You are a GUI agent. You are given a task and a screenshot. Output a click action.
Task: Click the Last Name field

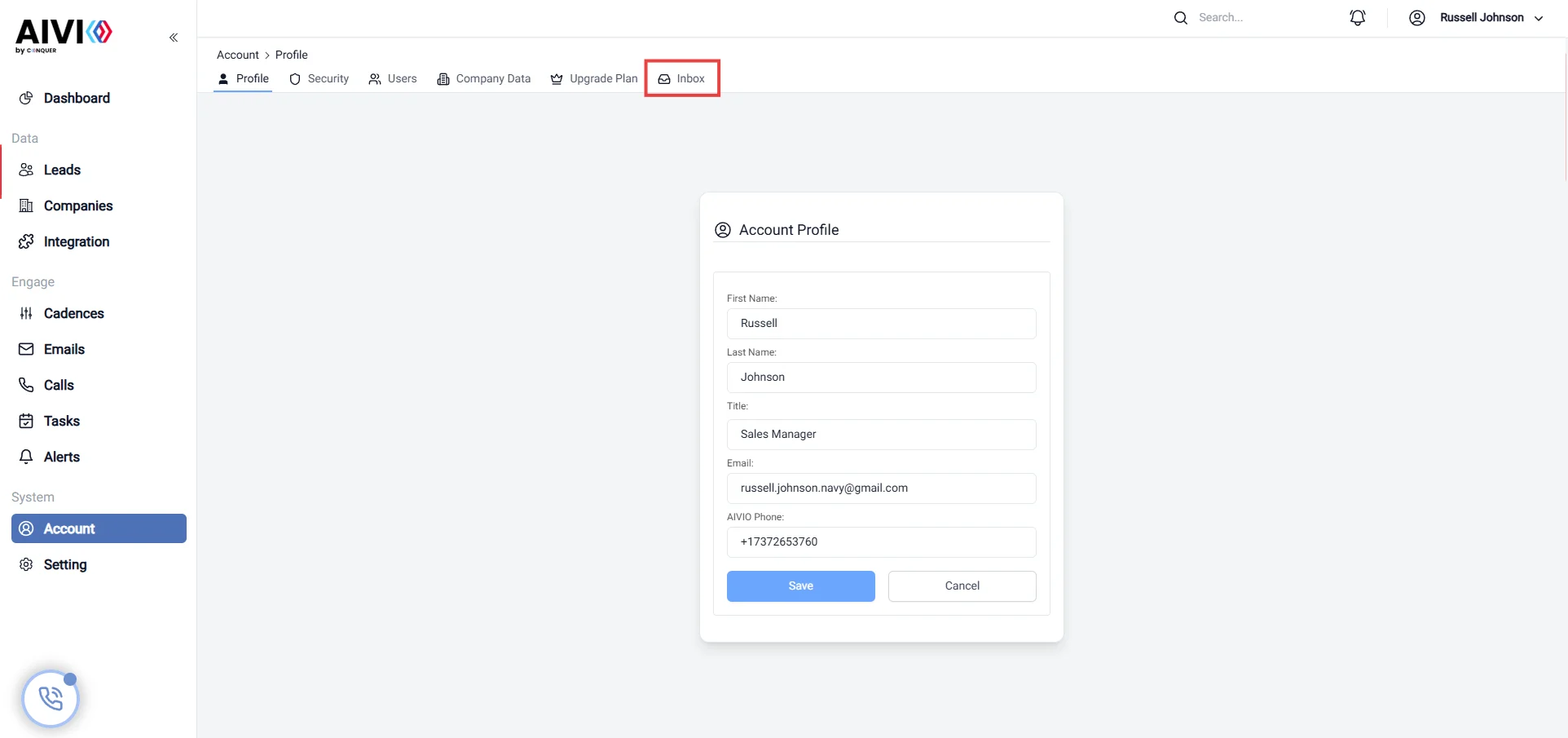(881, 378)
